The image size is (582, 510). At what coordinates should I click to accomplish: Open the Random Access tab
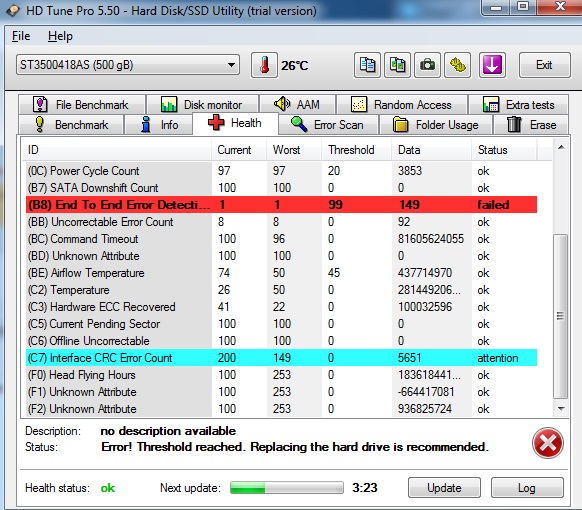[402, 105]
